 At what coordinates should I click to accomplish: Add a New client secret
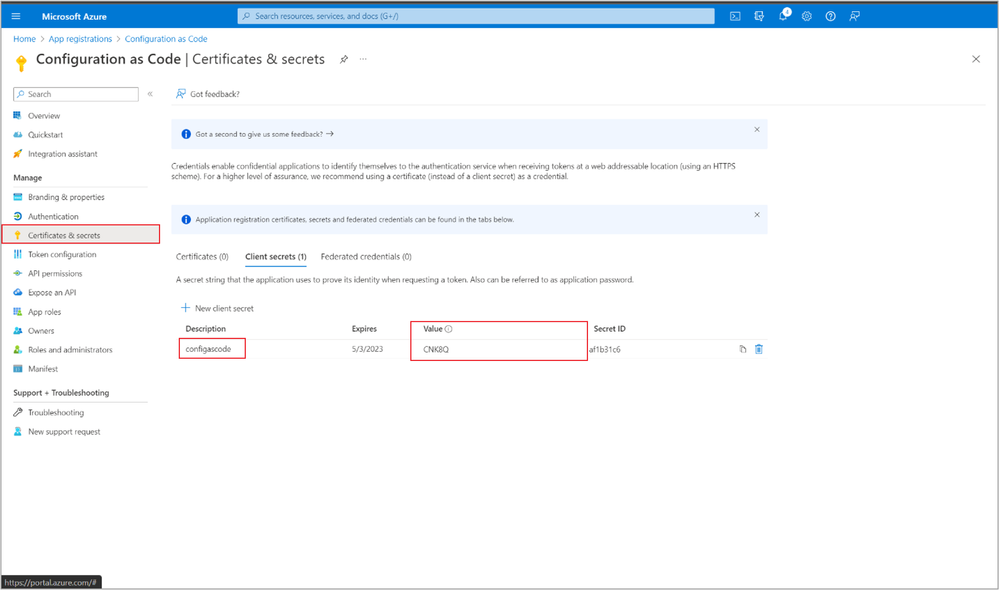[x=217, y=308]
